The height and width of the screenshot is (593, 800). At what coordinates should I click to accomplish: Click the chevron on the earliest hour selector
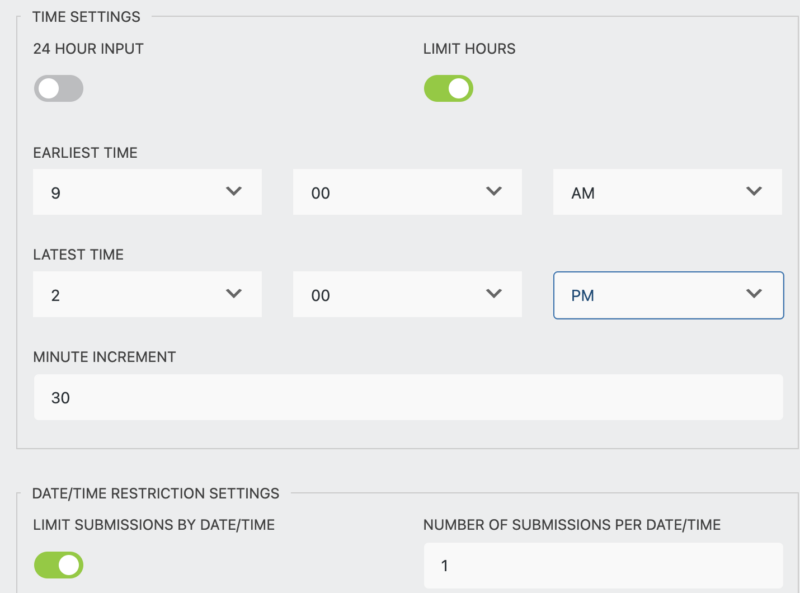click(x=235, y=192)
